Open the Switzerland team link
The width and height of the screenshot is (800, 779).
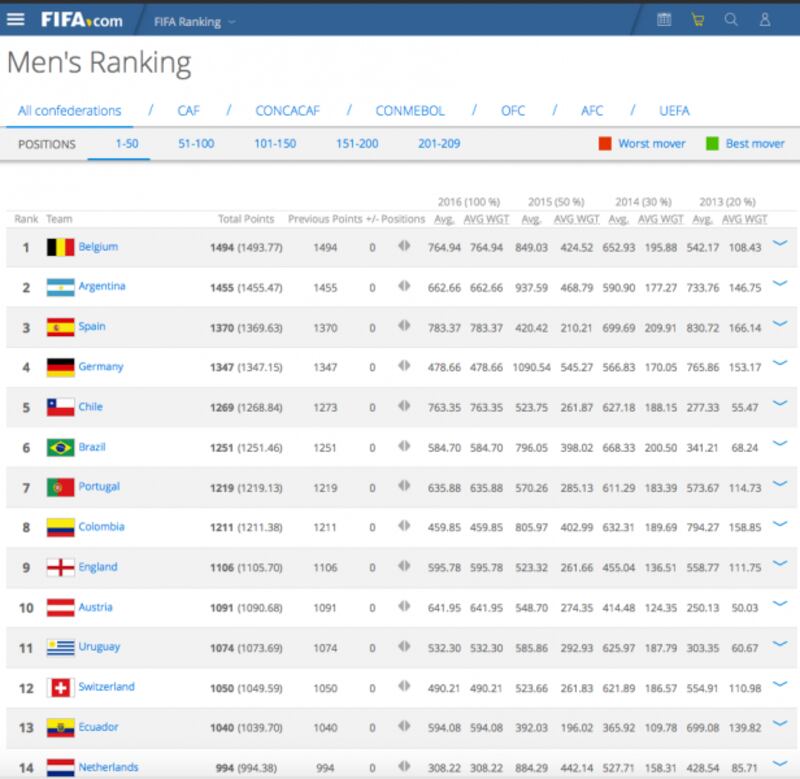(x=106, y=687)
